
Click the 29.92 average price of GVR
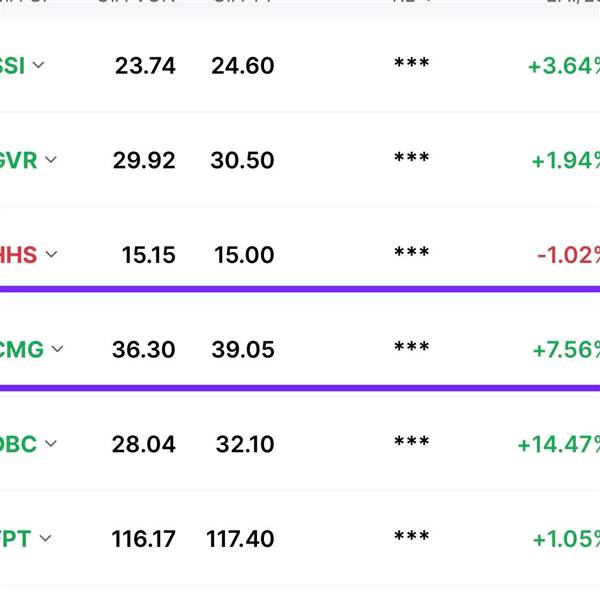[144, 160]
